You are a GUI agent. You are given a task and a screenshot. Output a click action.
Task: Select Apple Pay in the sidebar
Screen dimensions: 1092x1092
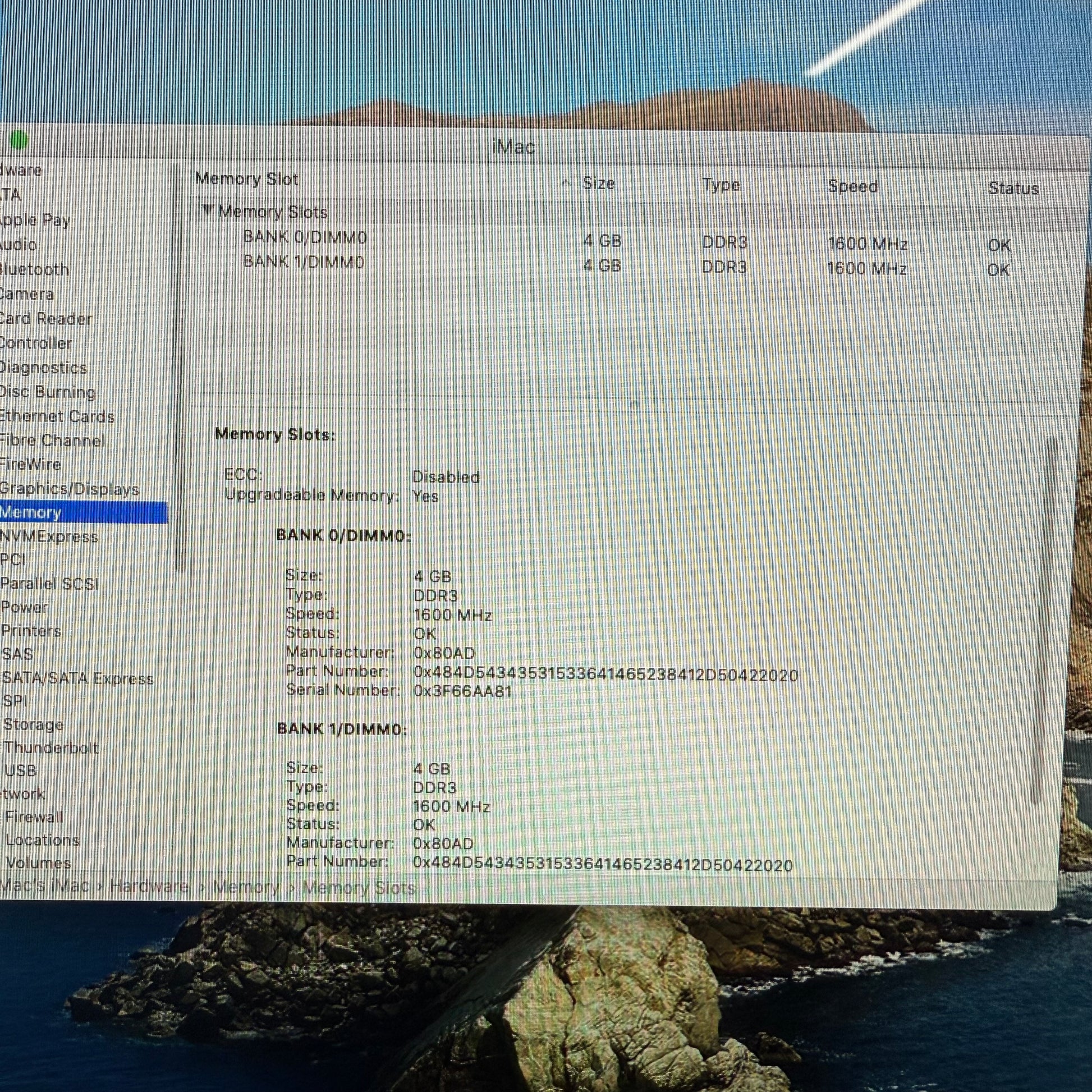(x=34, y=220)
